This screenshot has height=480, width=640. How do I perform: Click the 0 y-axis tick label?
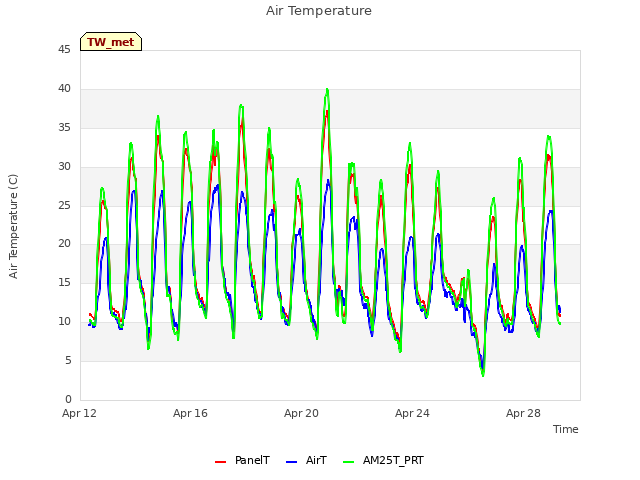pos(68,399)
